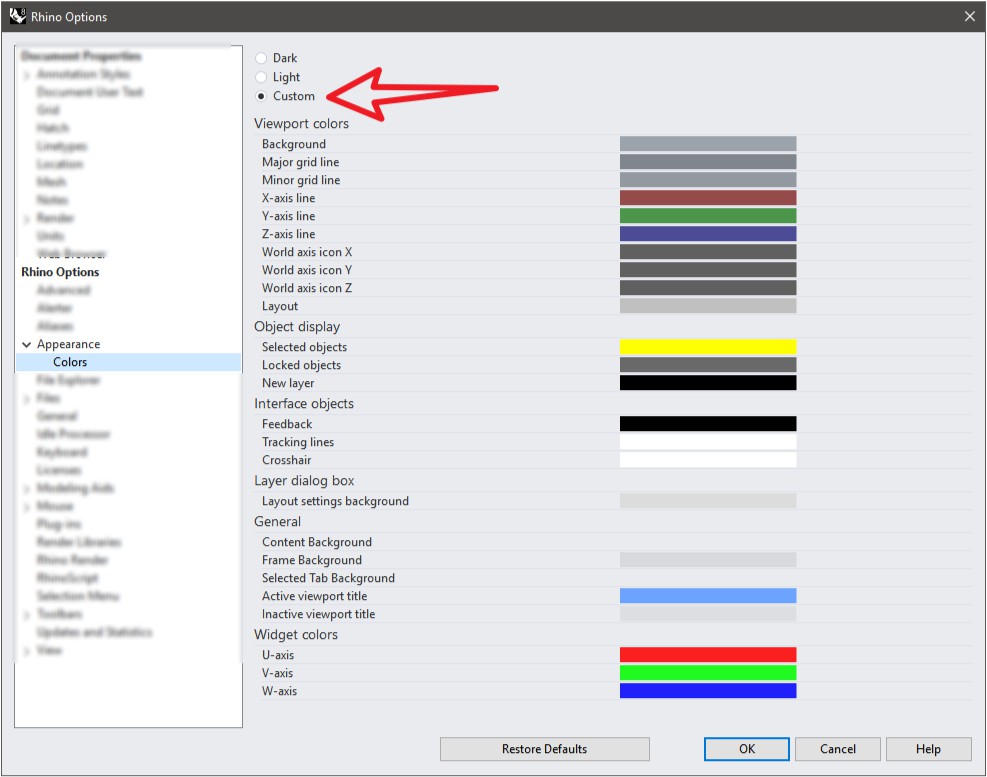Click the X-axis line red swatch

coord(708,198)
